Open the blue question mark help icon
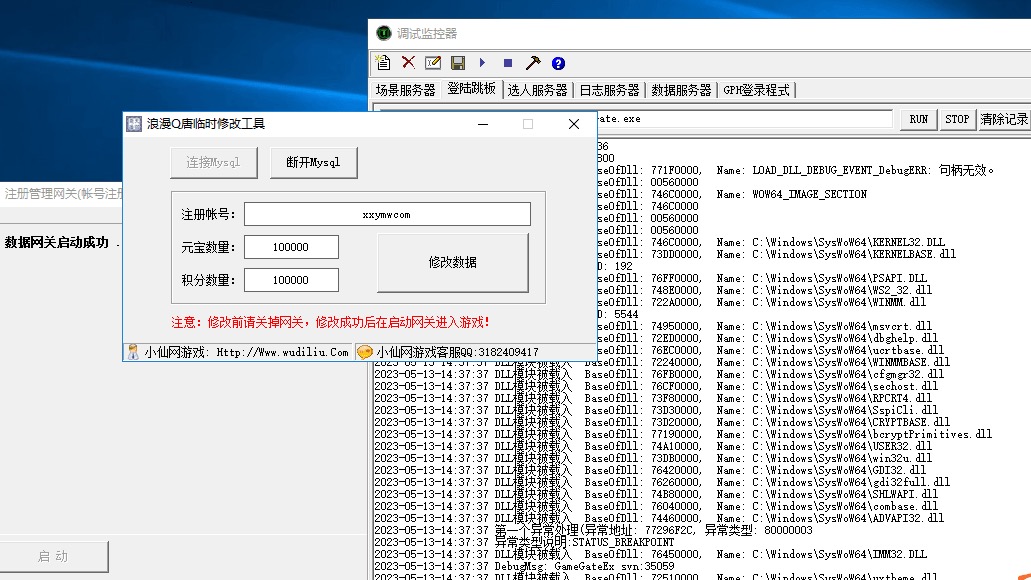 [x=558, y=63]
